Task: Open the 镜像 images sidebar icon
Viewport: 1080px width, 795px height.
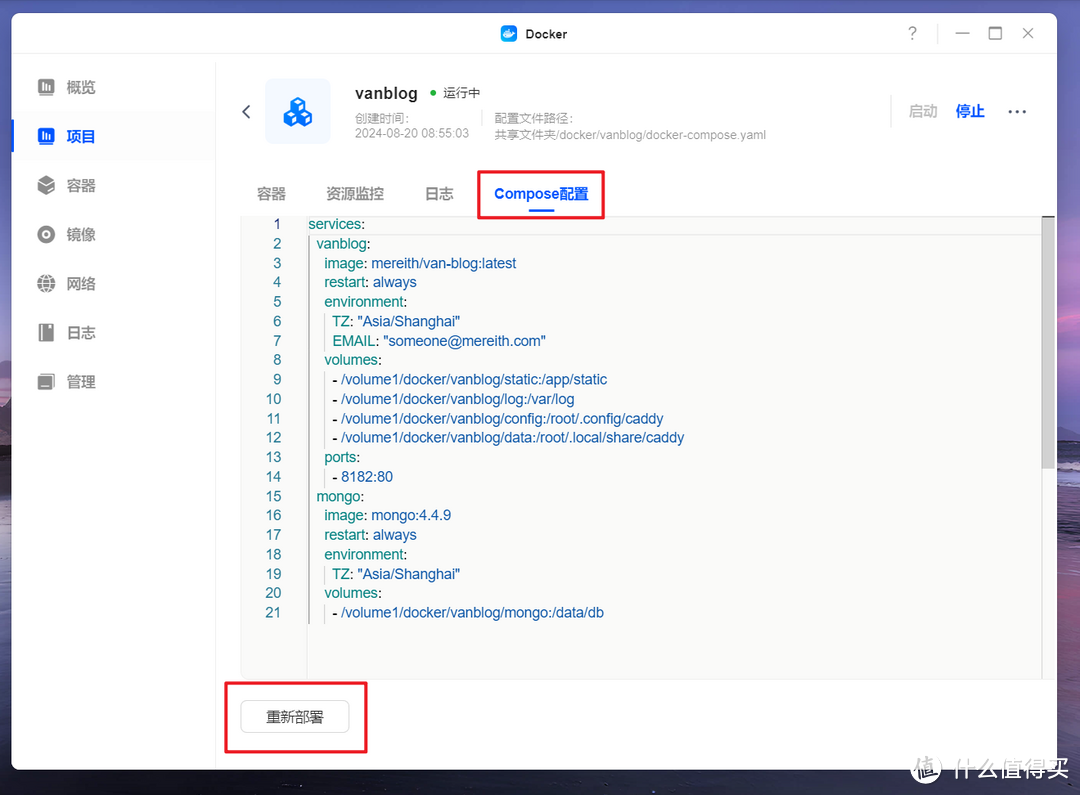Action: point(47,234)
